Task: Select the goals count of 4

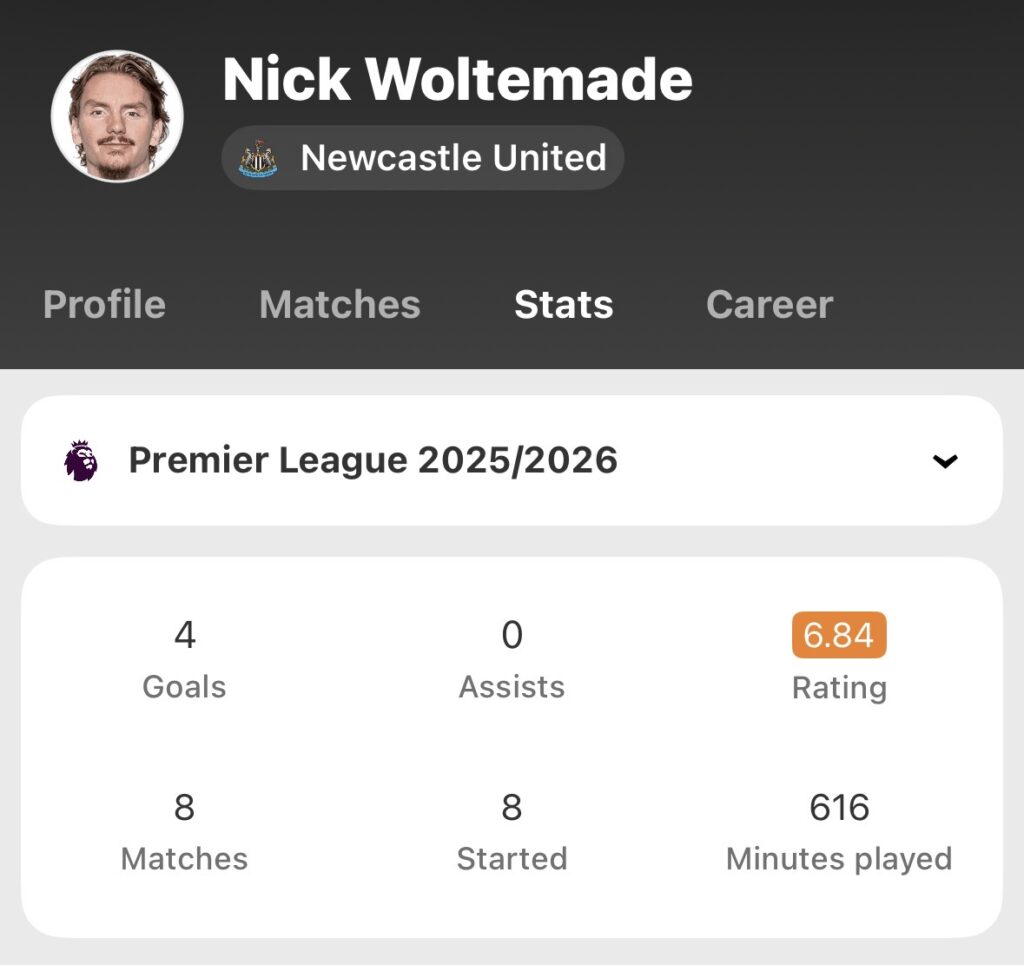Action: click(x=184, y=635)
